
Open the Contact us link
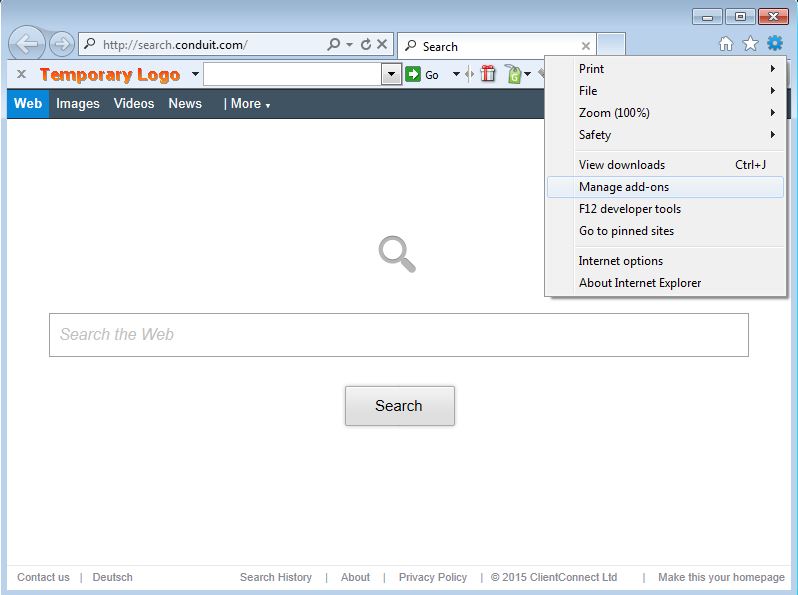tap(43, 577)
